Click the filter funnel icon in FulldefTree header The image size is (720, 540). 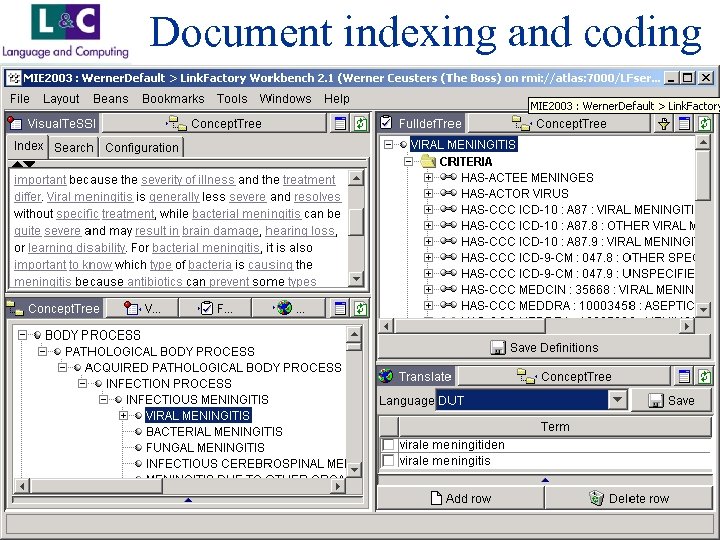click(x=664, y=124)
